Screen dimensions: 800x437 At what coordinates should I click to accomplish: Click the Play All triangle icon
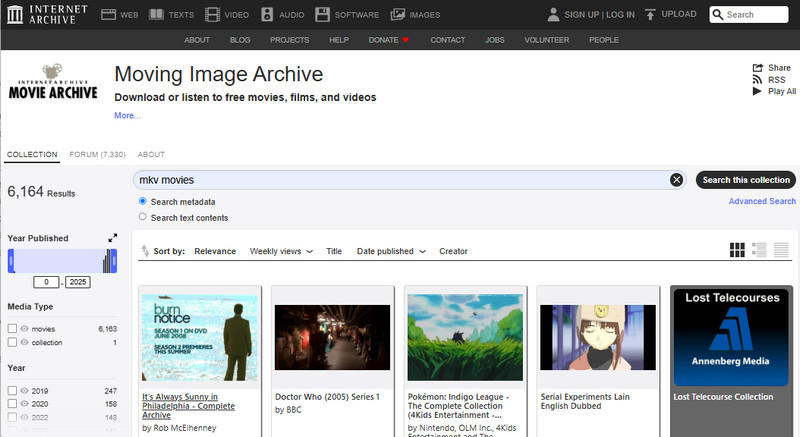pyautogui.click(x=757, y=91)
